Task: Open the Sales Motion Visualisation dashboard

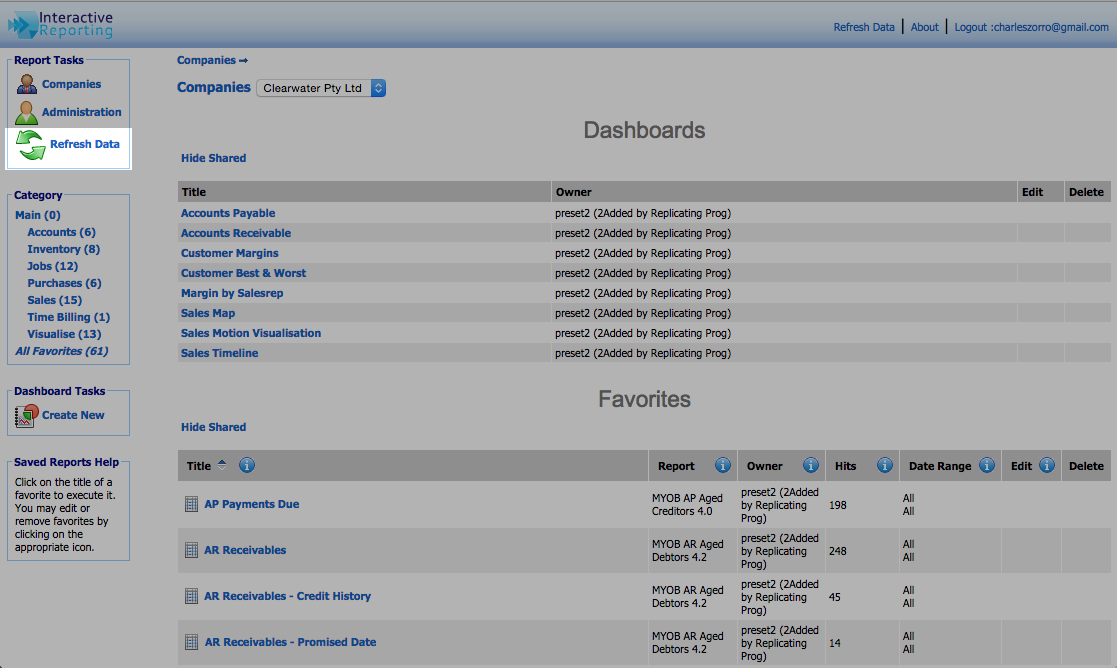Action: [x=251, y=333]
